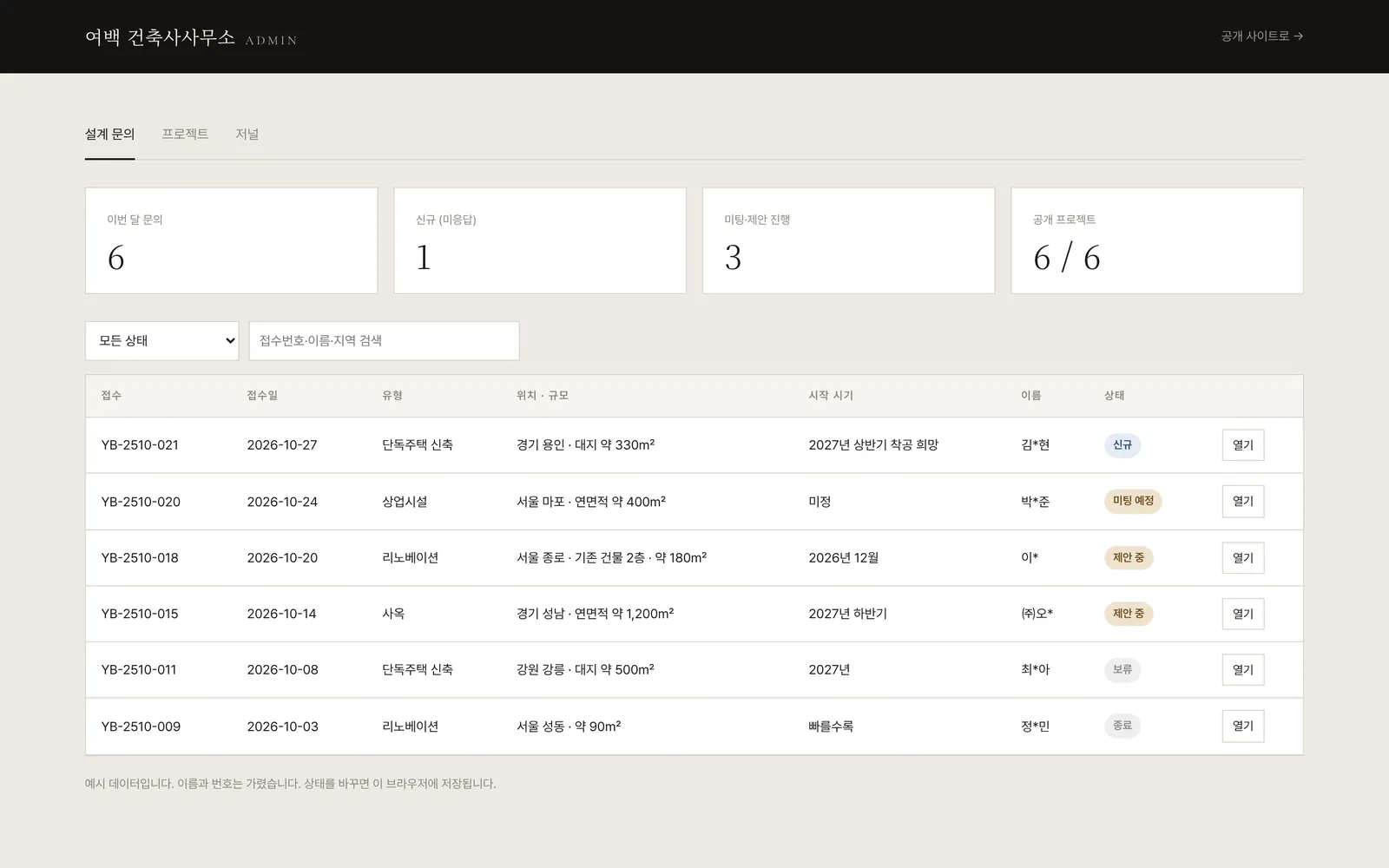Click the 종료 status badge
Image resolution: width=1389 pixels, height=868 pixels.
pos(1122,726)
